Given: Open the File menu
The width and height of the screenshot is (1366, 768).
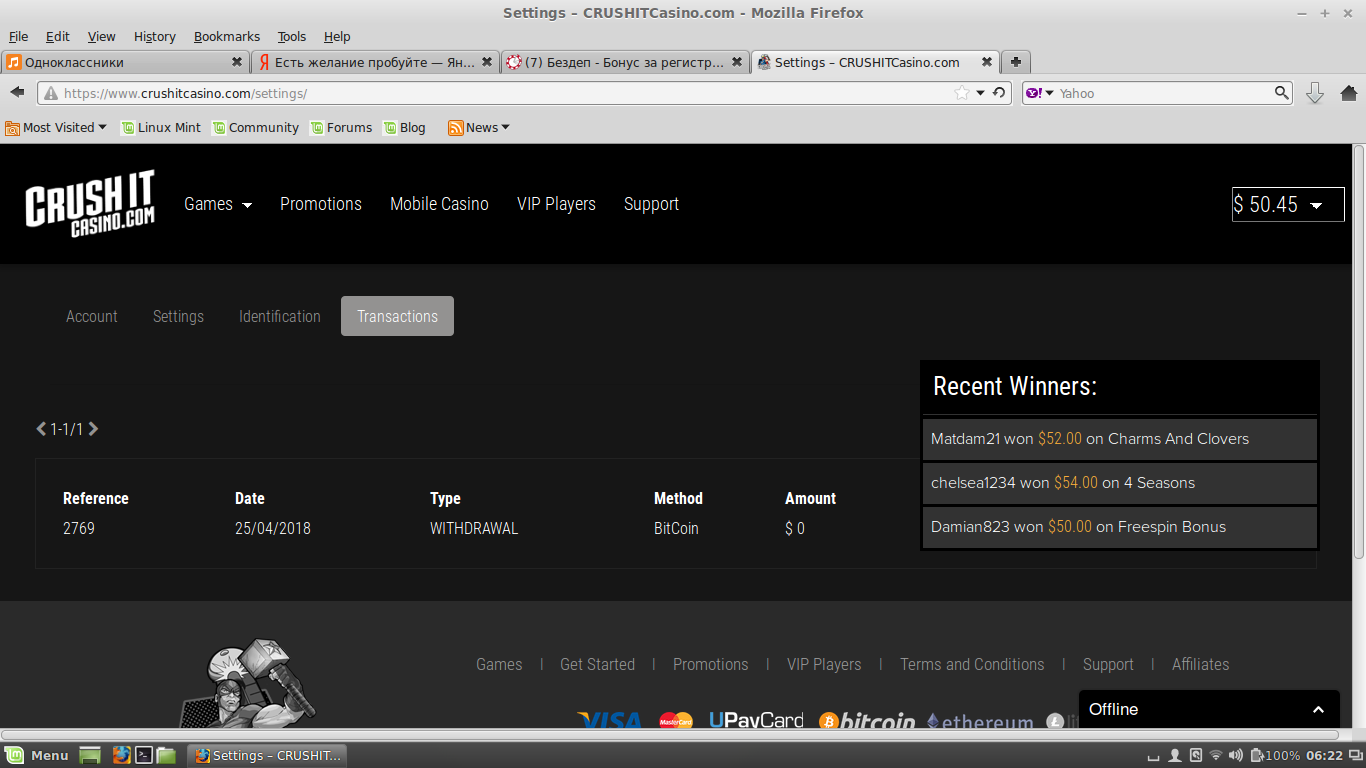Looking at the screenshot, I should pos(18,36).
